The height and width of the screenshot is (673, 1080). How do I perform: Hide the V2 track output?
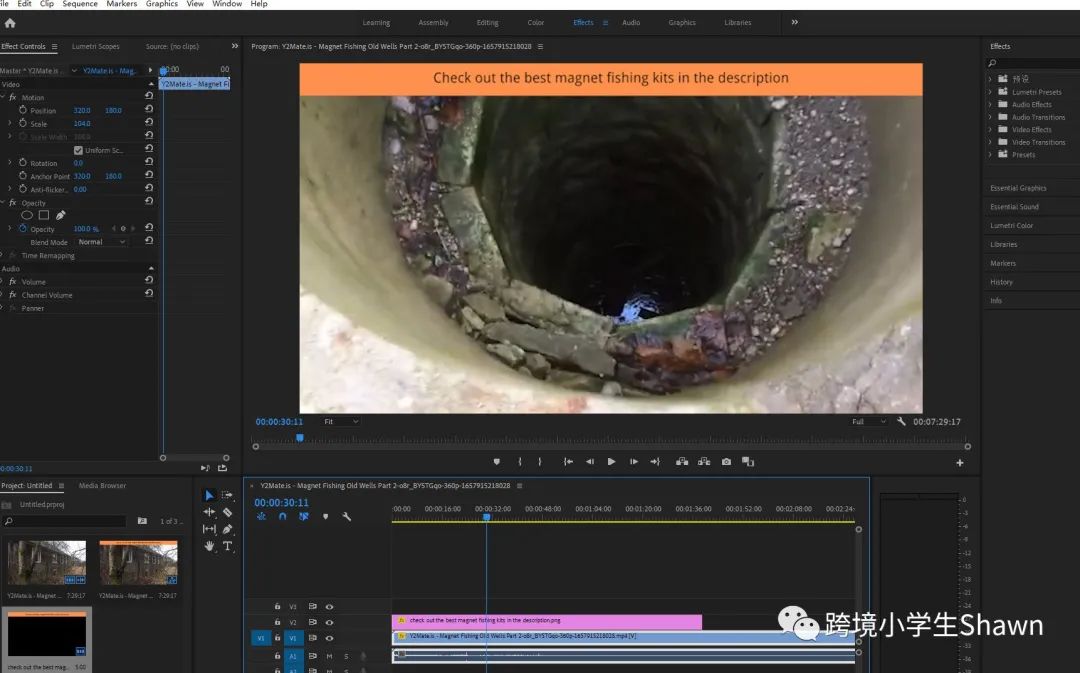coord(329,622)
